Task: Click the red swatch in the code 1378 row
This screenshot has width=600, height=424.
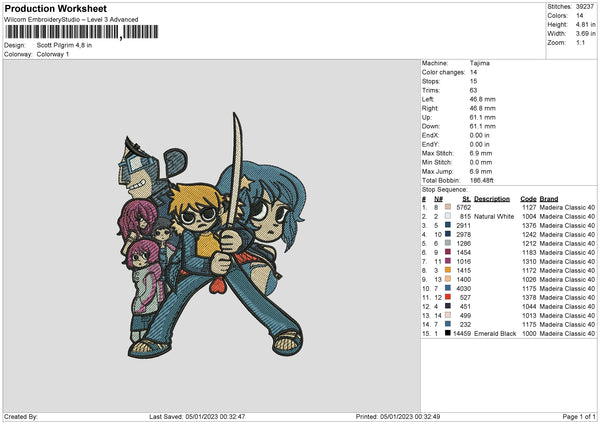Action: 448,297
